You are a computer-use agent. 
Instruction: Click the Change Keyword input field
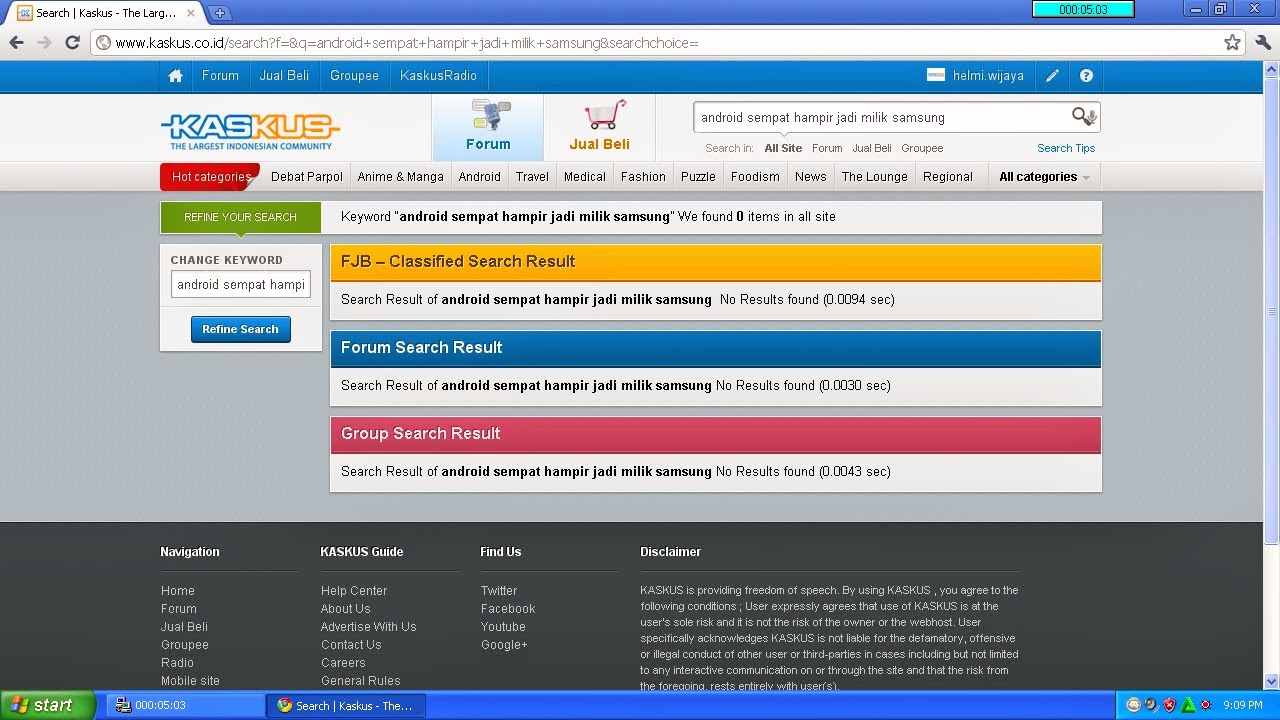[x=241, y=285]
